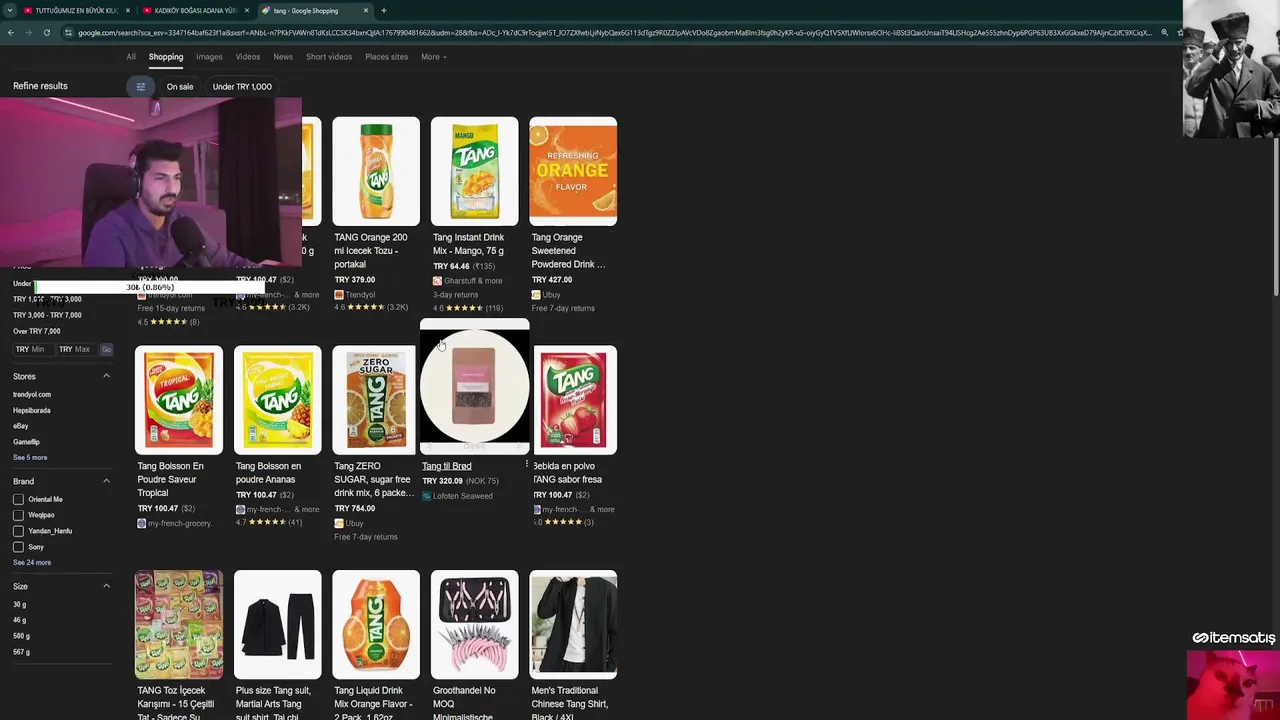Open Bebida en polvo TANG sabor fresa image
The image size is (1280, 720).
[x=574, y=400]
